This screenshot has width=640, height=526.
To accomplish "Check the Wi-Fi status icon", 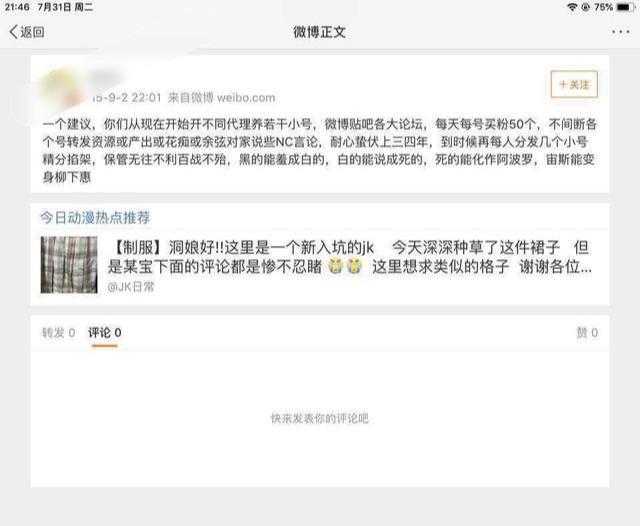I will 572,7.
